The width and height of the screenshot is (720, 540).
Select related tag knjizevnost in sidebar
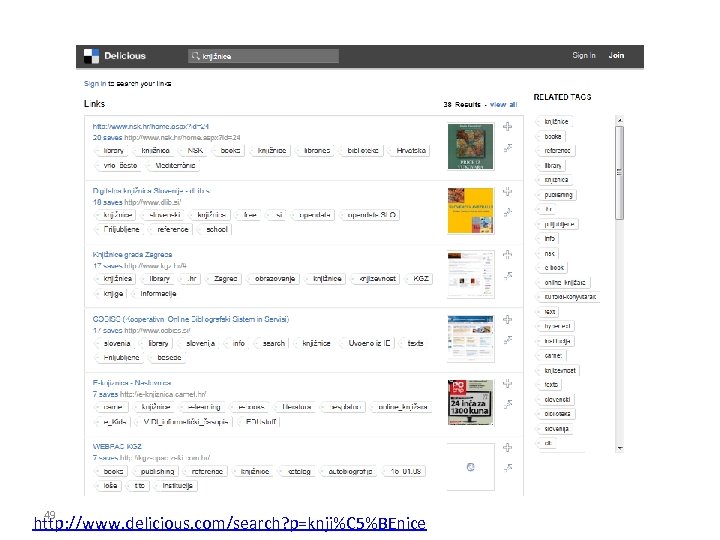[x=558, y=371]
